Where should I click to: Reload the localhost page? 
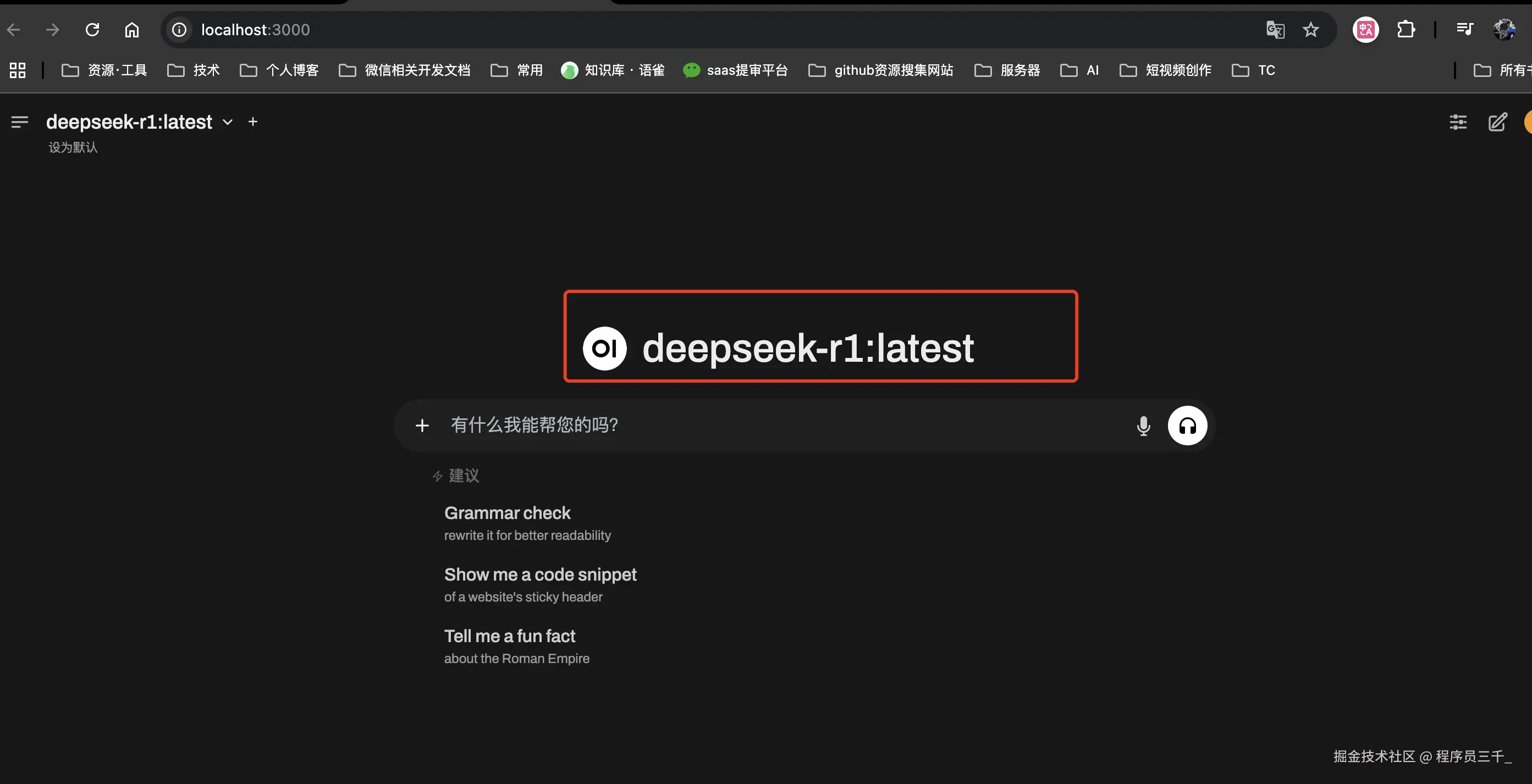pos(92,30)
